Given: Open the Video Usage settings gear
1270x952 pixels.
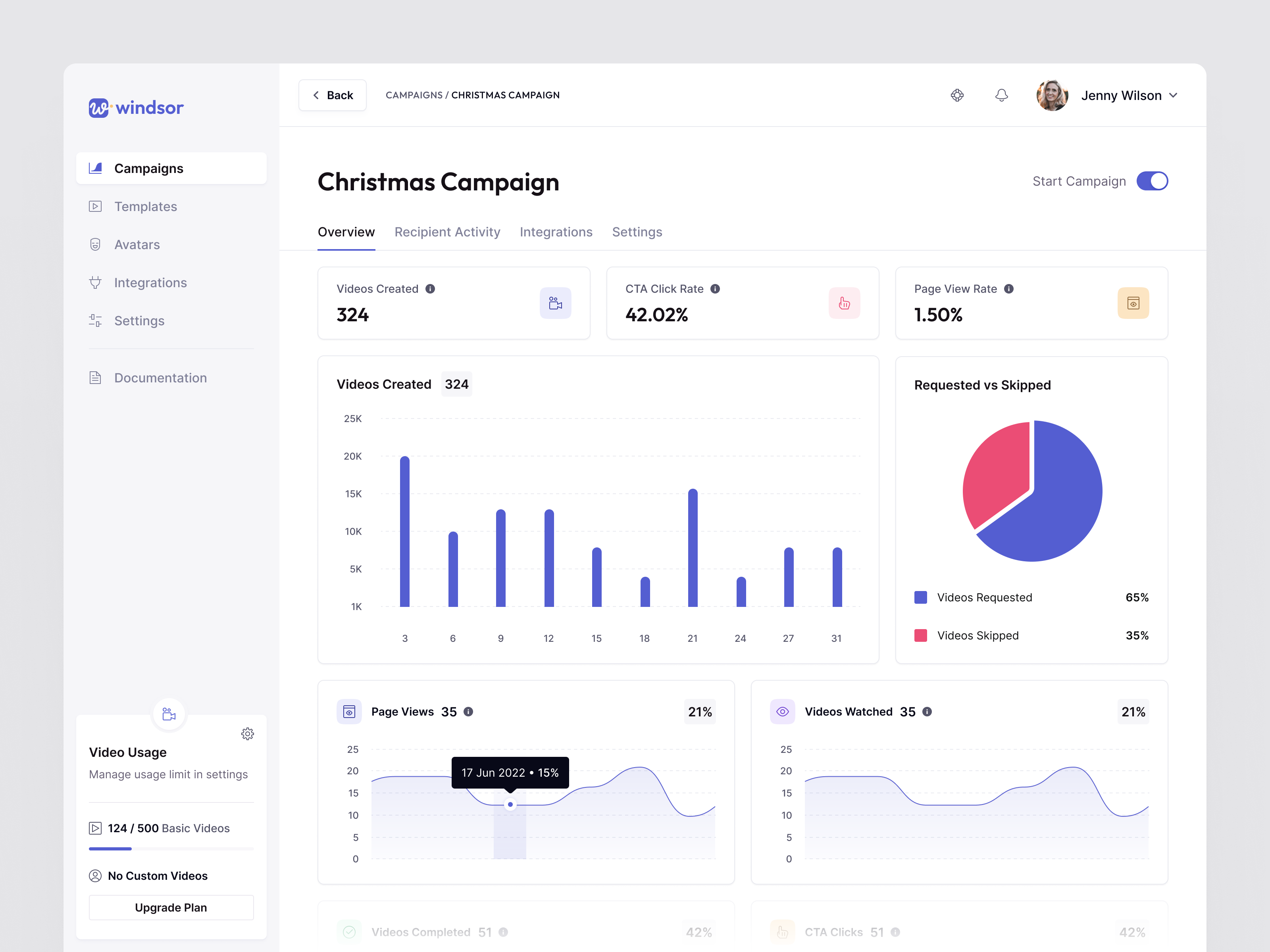Looking at the screenshot, I should click(x=248, y=733).
